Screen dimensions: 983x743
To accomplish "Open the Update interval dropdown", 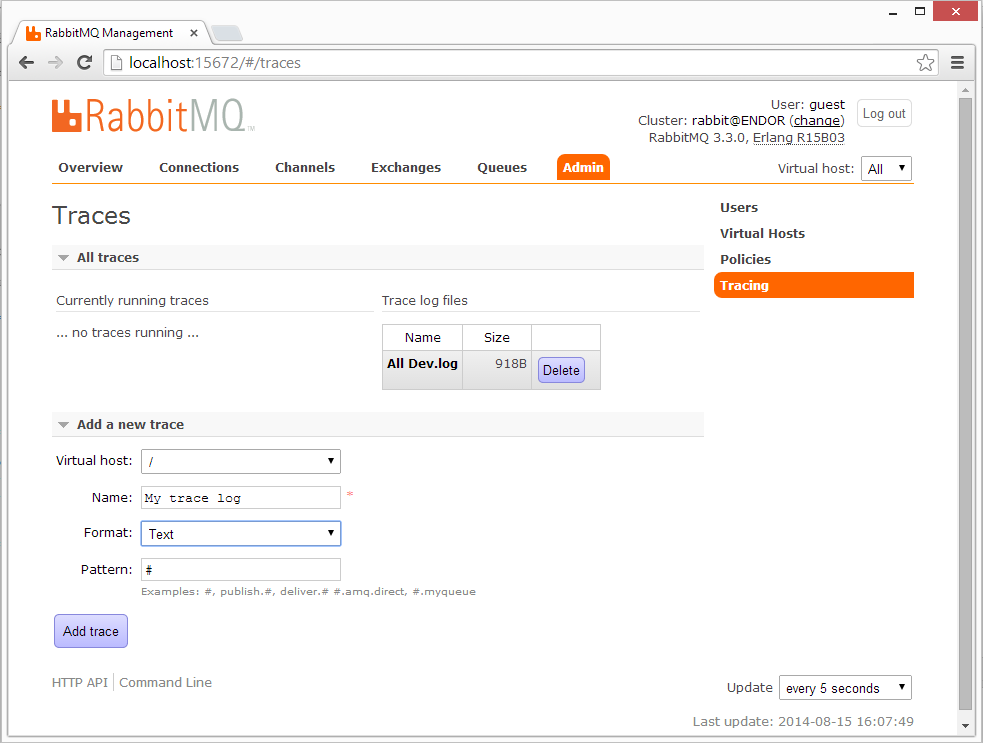I will click(845, 688).
